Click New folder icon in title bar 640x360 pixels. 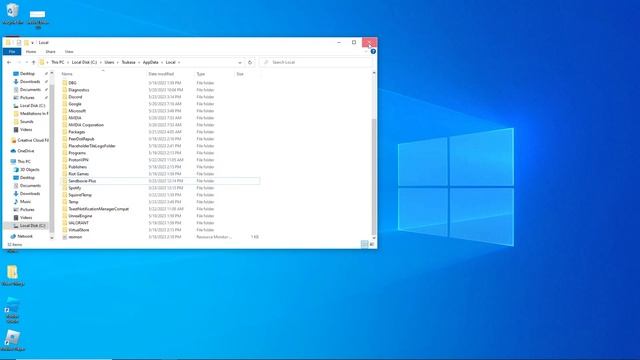(26, 42)
